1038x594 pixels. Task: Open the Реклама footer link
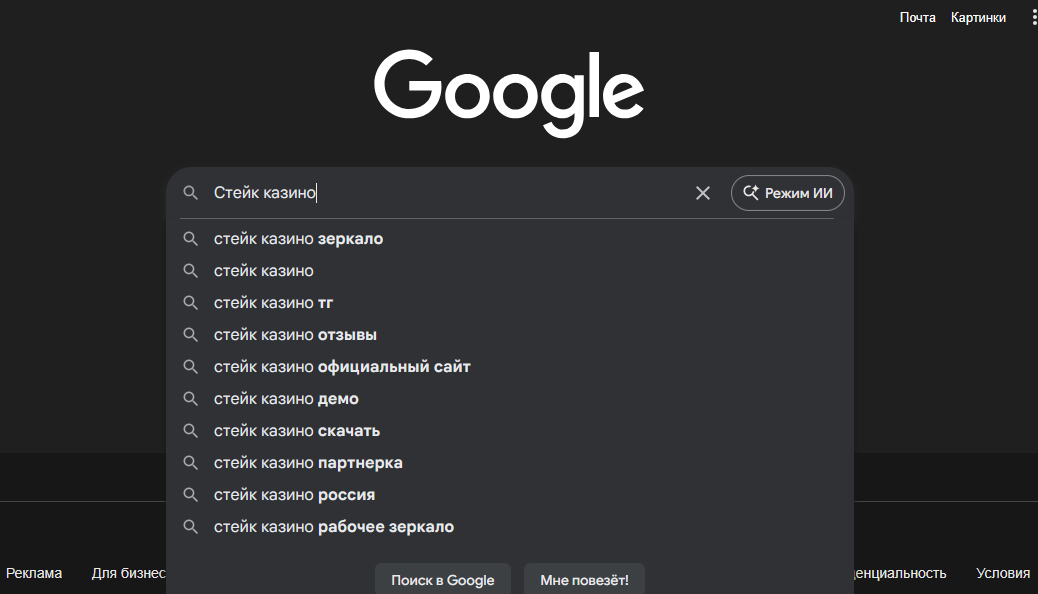point(34,572)
